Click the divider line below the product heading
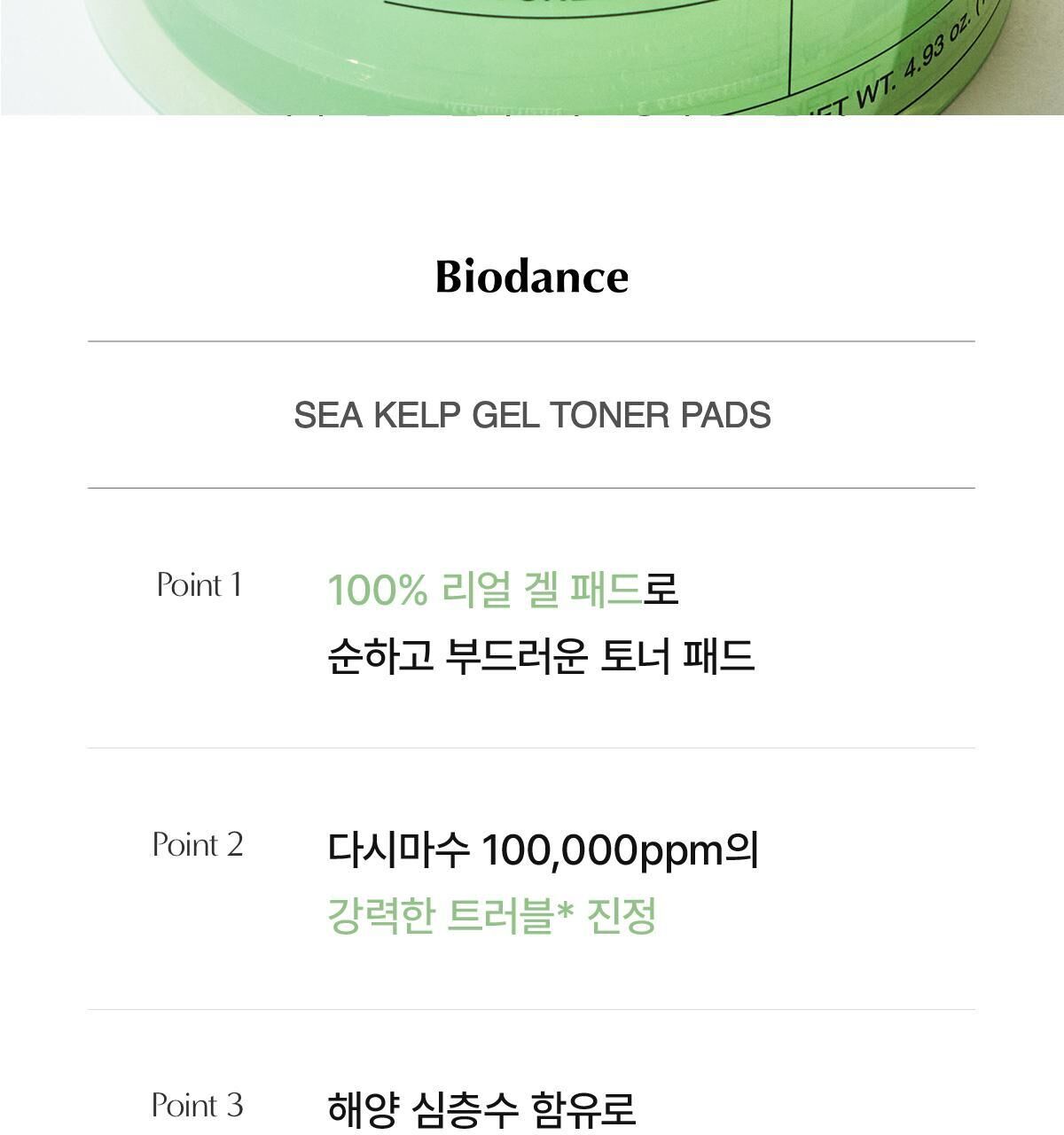 coord(531,488)
